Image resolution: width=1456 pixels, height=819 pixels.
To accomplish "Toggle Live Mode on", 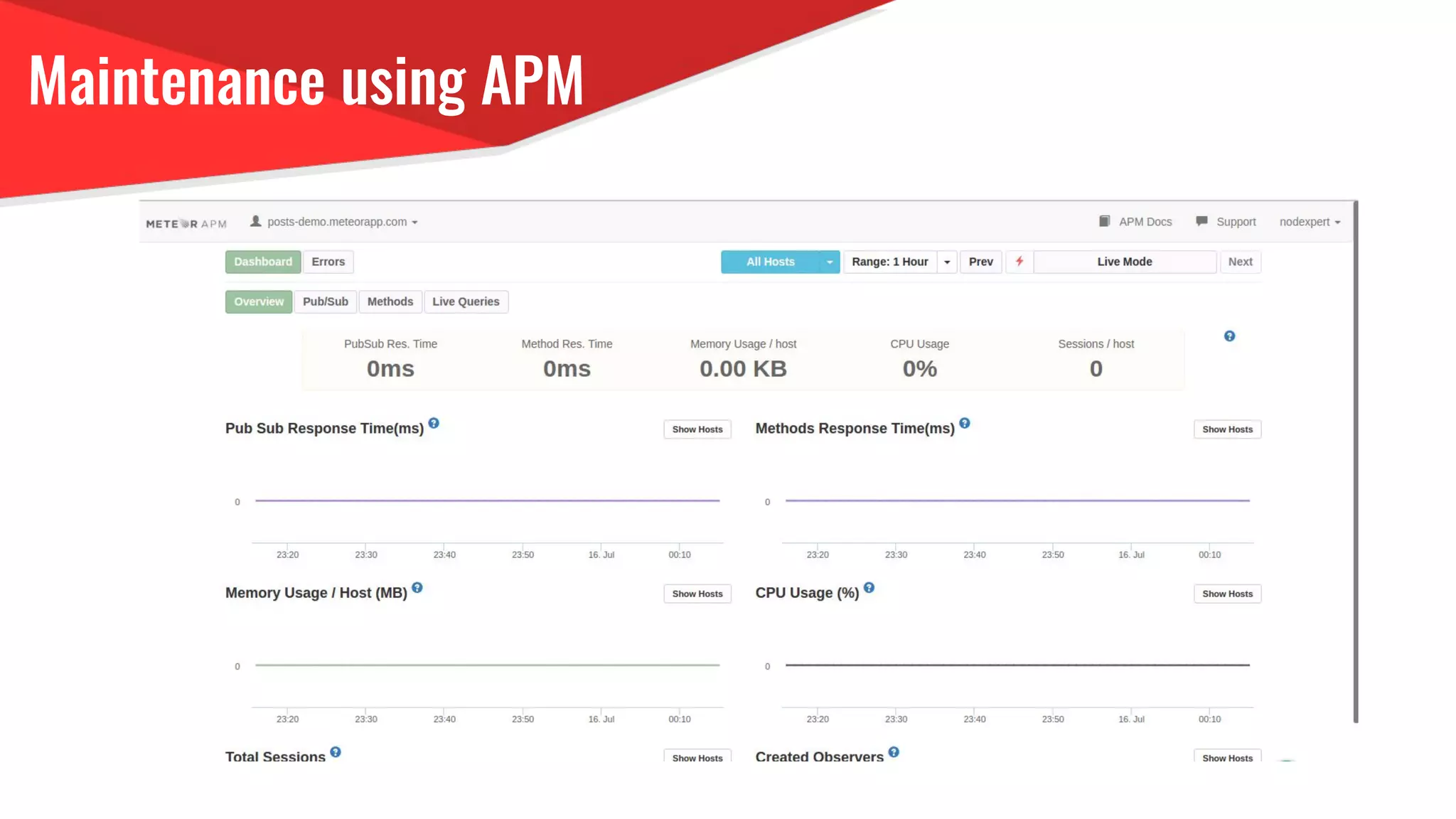I will pyautogui.click(x=1124, y=262).
